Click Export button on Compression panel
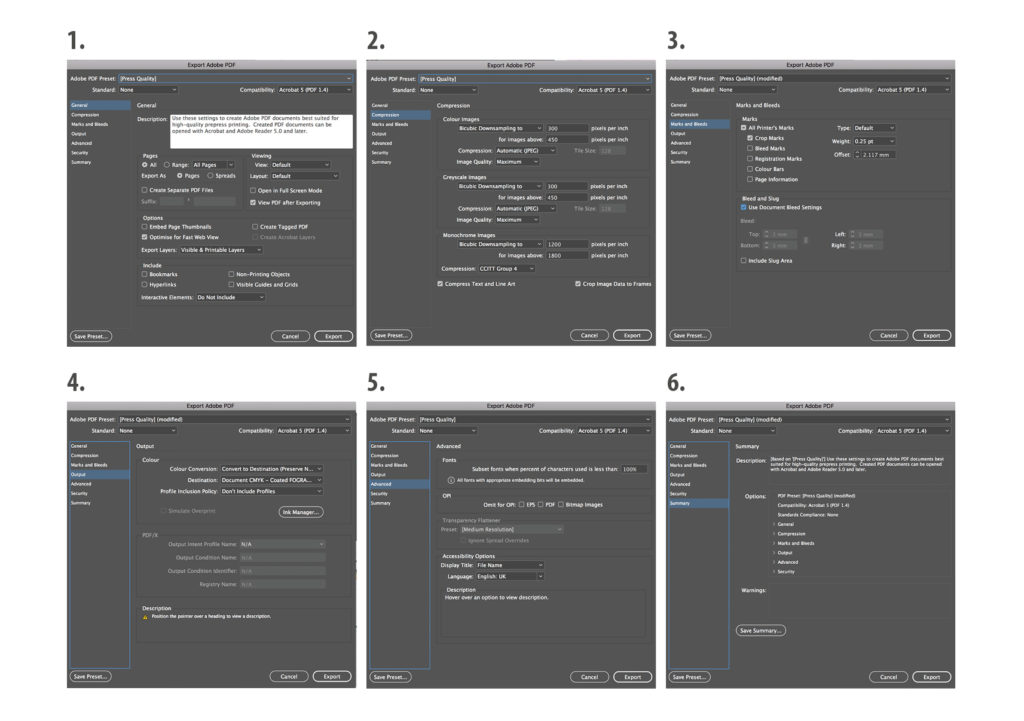The width and height of the screenshot is (1024, 721). [x=632, y=335]
